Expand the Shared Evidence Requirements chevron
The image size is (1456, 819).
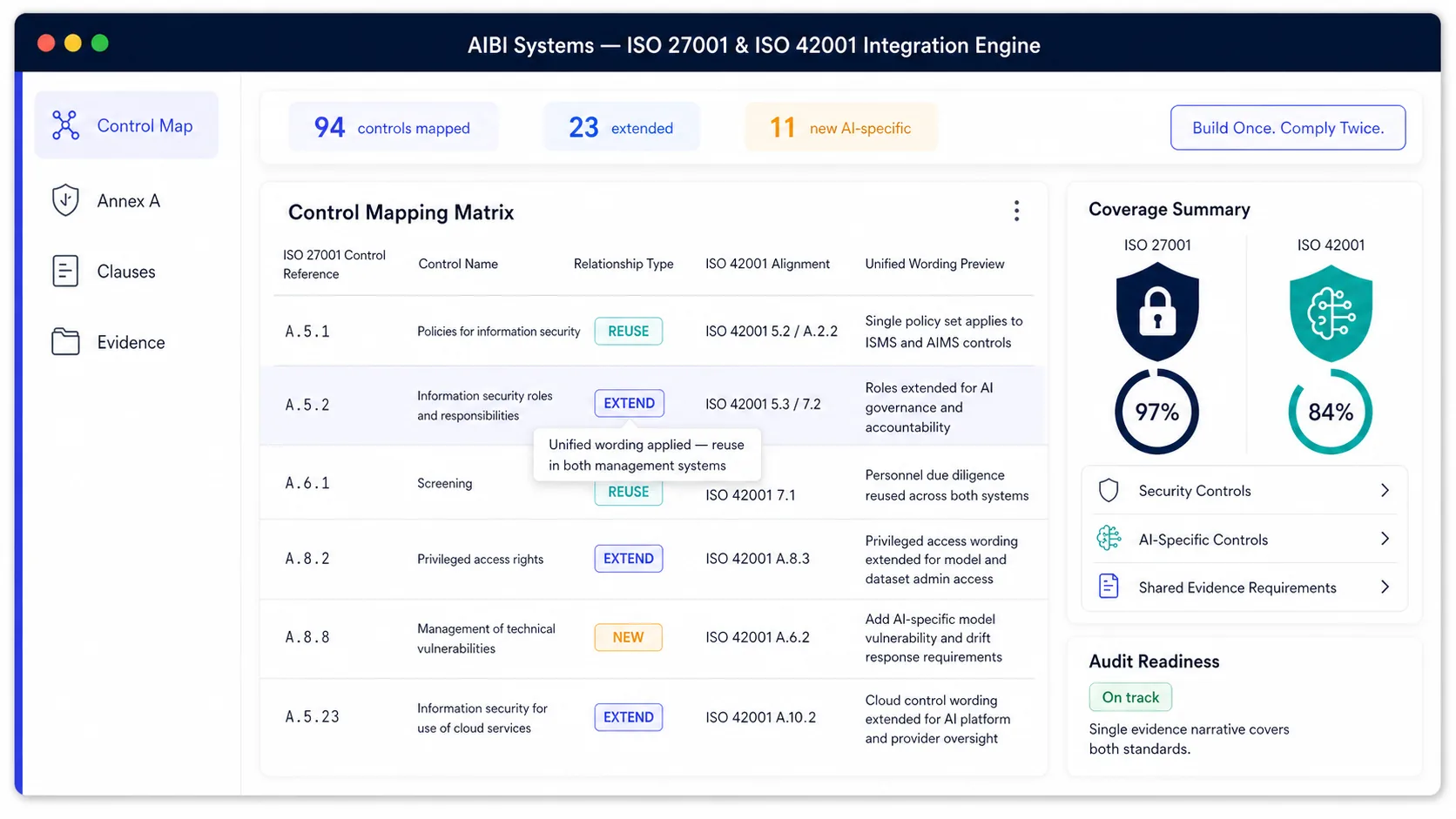1385,587
